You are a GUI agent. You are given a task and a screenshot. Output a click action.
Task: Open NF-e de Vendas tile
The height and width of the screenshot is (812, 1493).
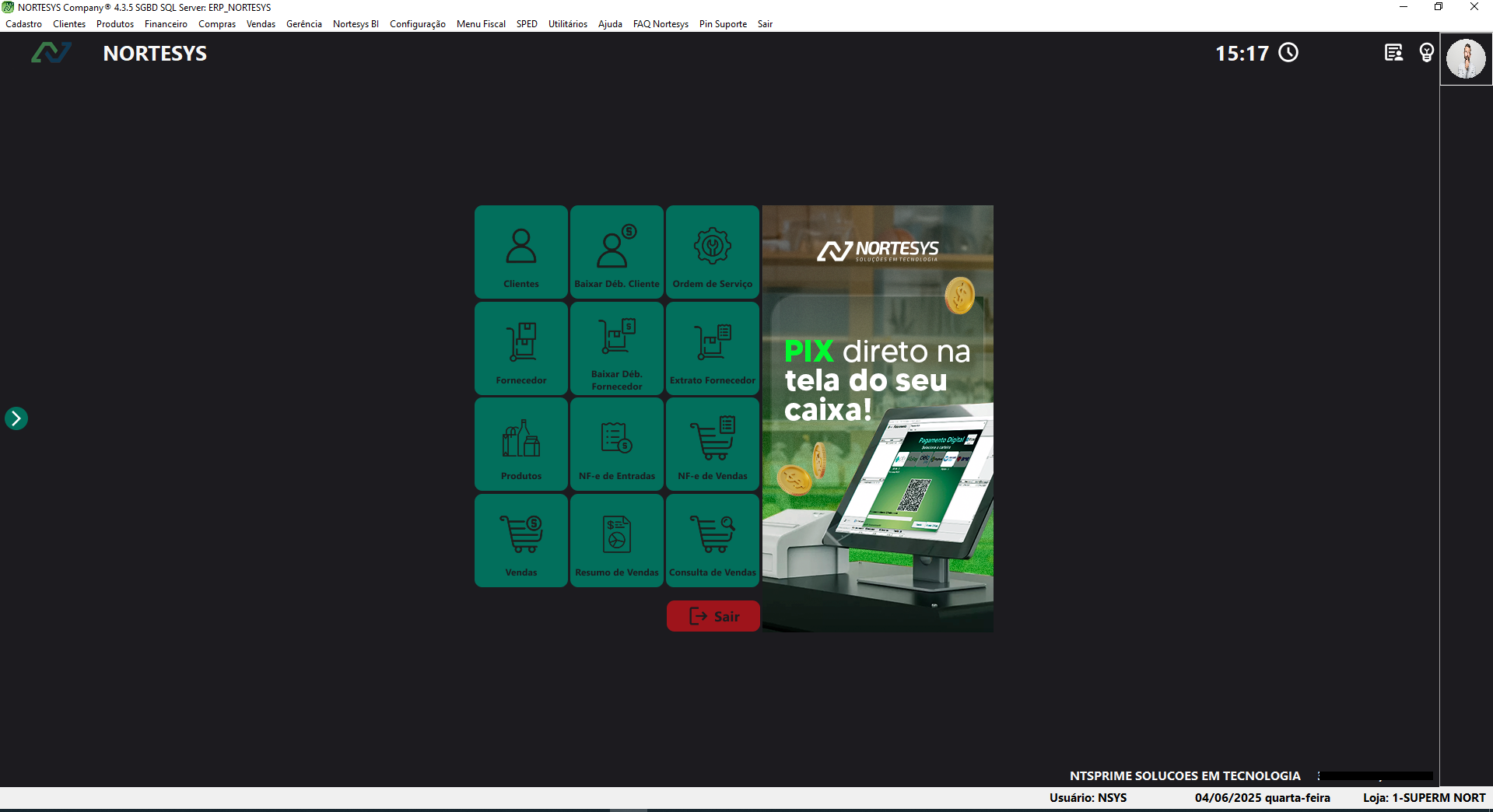(x=712, y=444)
